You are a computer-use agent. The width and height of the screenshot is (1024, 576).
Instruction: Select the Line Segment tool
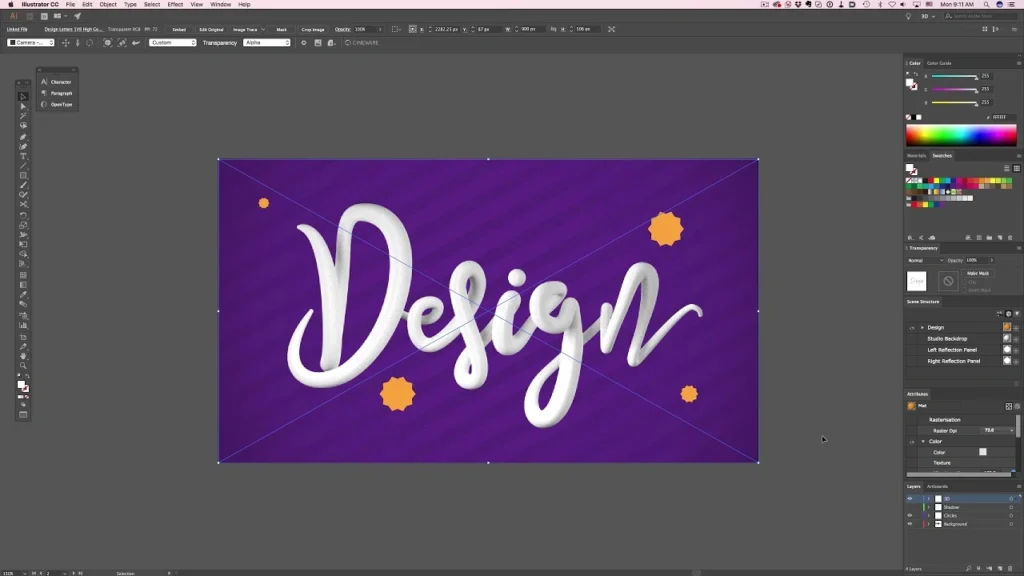pyautogui.click(x=23, y=166)
